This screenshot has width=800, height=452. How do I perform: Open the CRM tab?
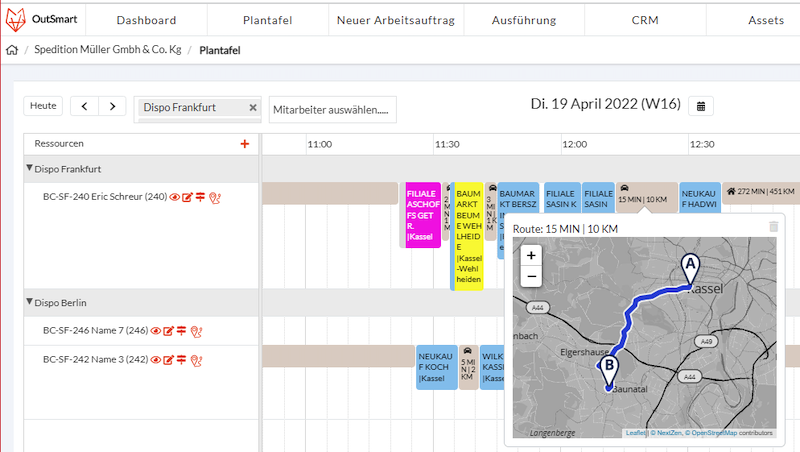coord(645,20)
